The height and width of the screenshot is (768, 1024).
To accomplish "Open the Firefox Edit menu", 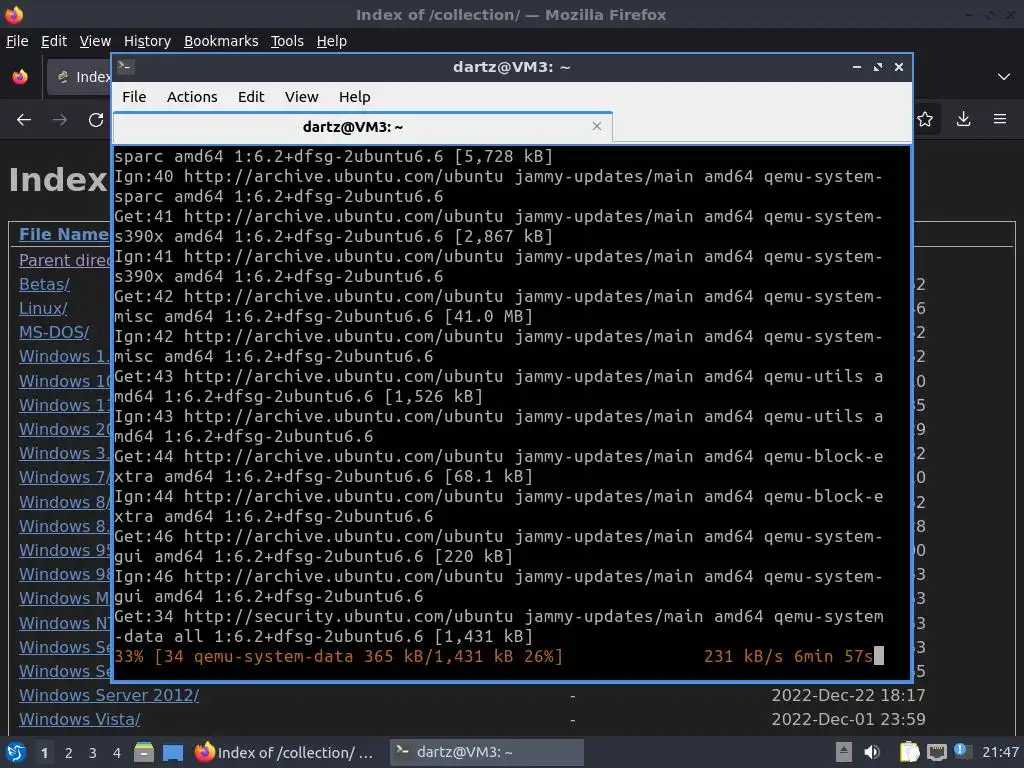I will point(54,41).
